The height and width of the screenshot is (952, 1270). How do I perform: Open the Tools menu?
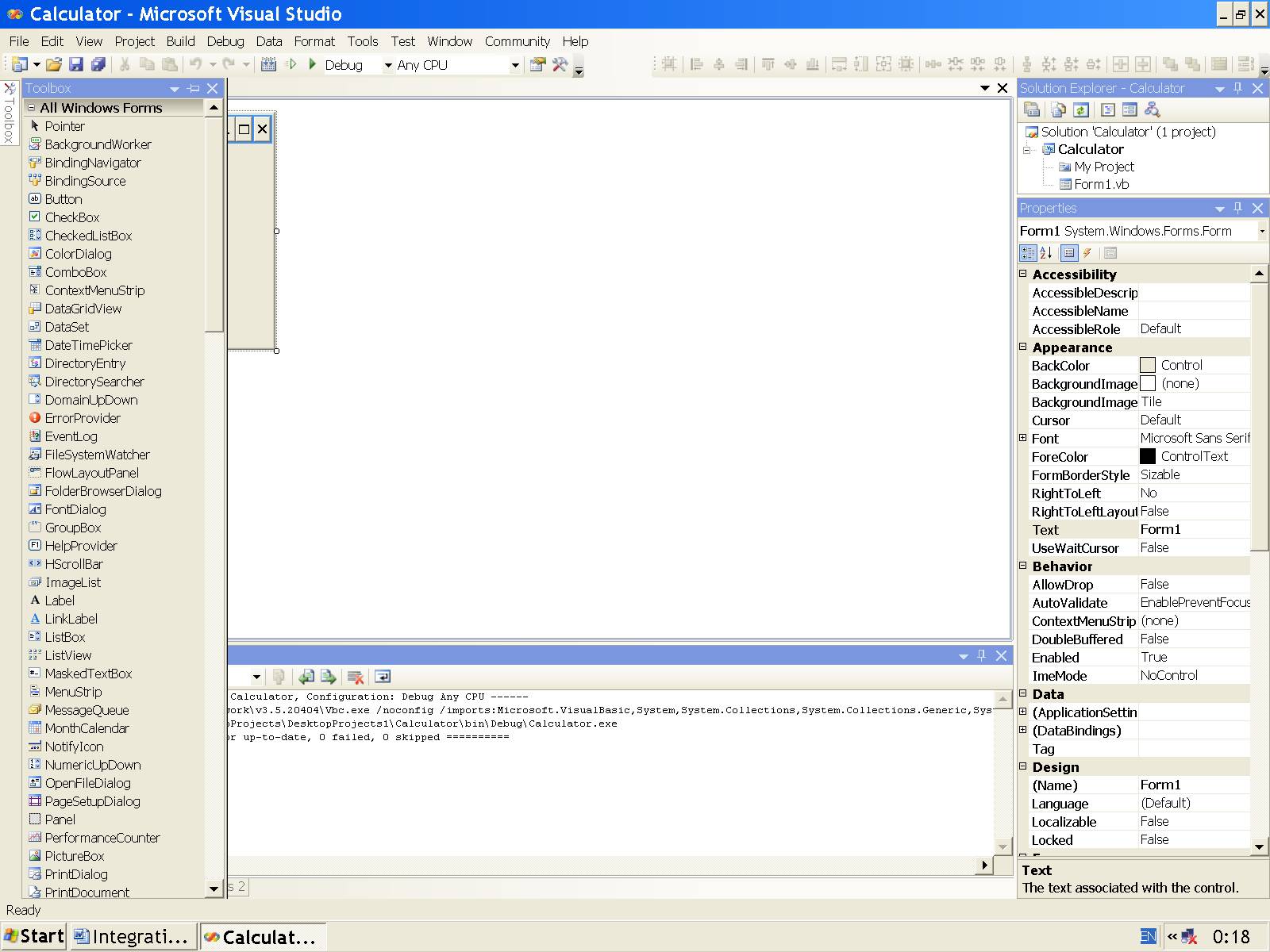363,41
